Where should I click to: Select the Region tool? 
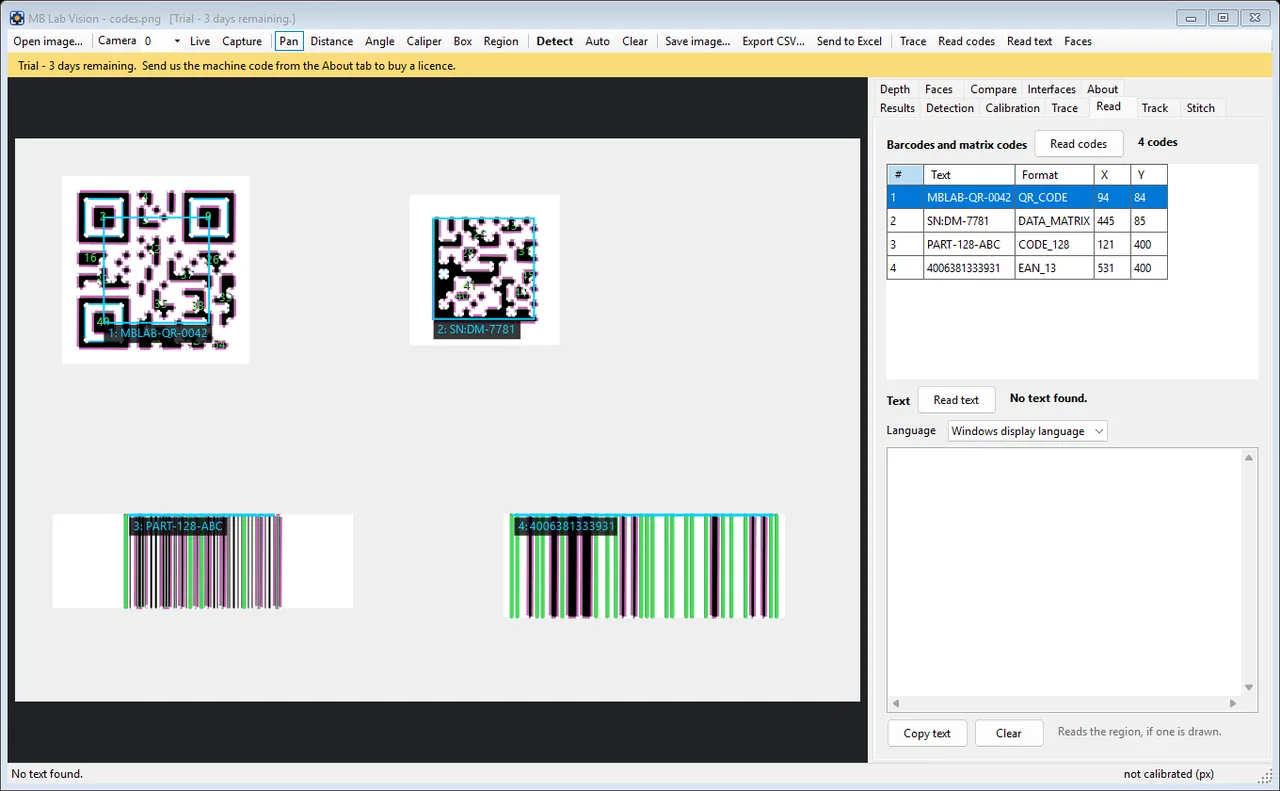pos(501,41)
